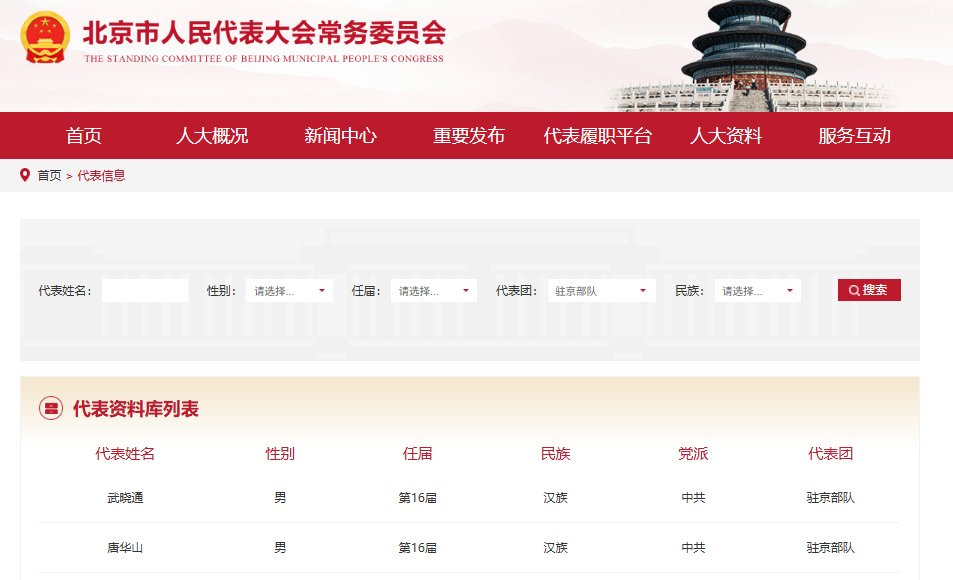Click 第16届 in 唐华山 row
The image size is (953, 580).
click(418, 548)
